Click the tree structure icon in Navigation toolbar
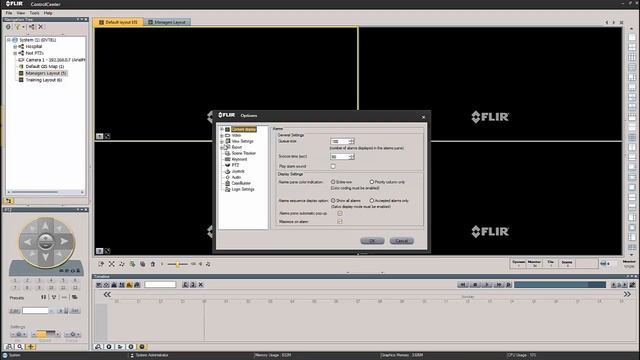Image resolution: width=640 pixels, height=360 pixels. click(31, 27)
